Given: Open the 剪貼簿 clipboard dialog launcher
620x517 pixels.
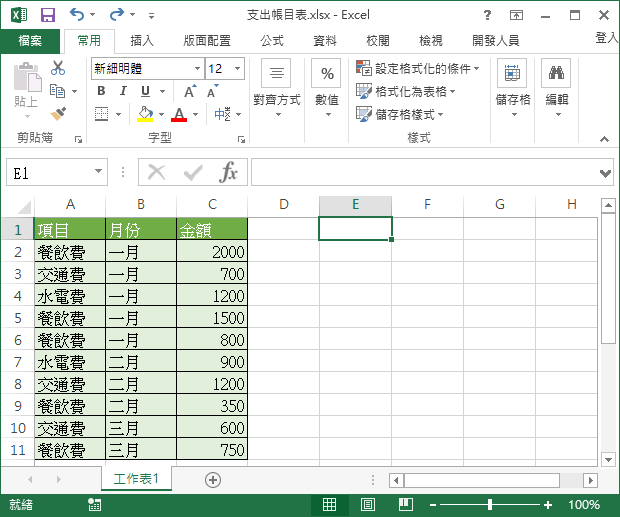Looking at the screenshot, I should (78, 139).
